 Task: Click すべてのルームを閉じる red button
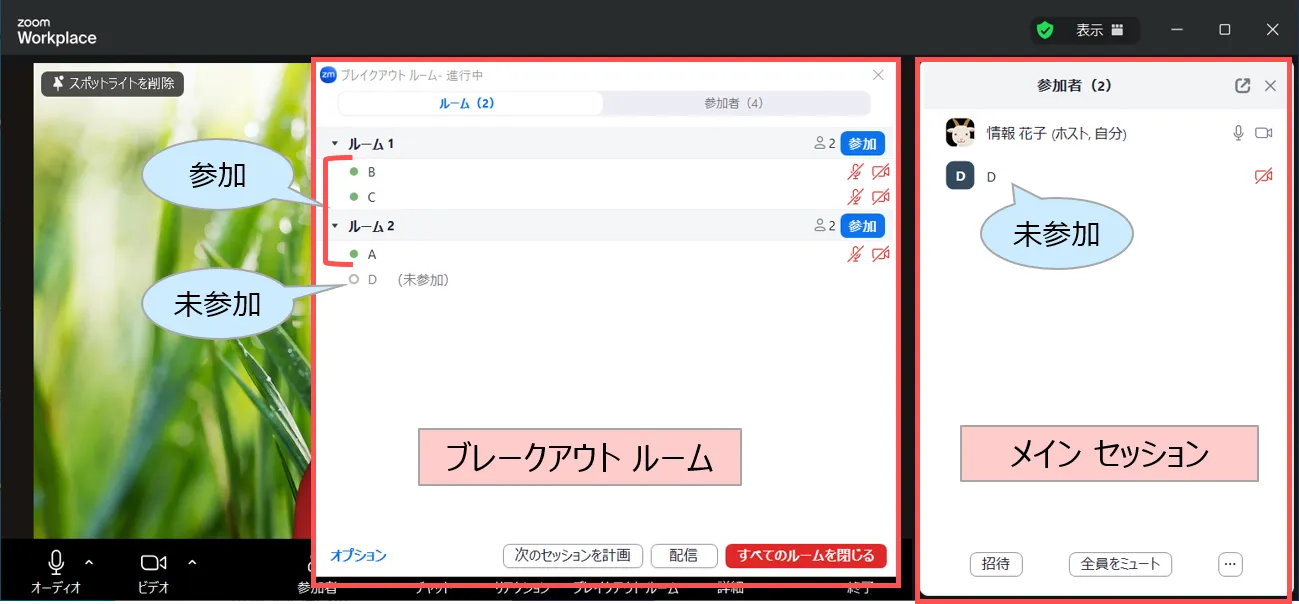tap(805, 556)
